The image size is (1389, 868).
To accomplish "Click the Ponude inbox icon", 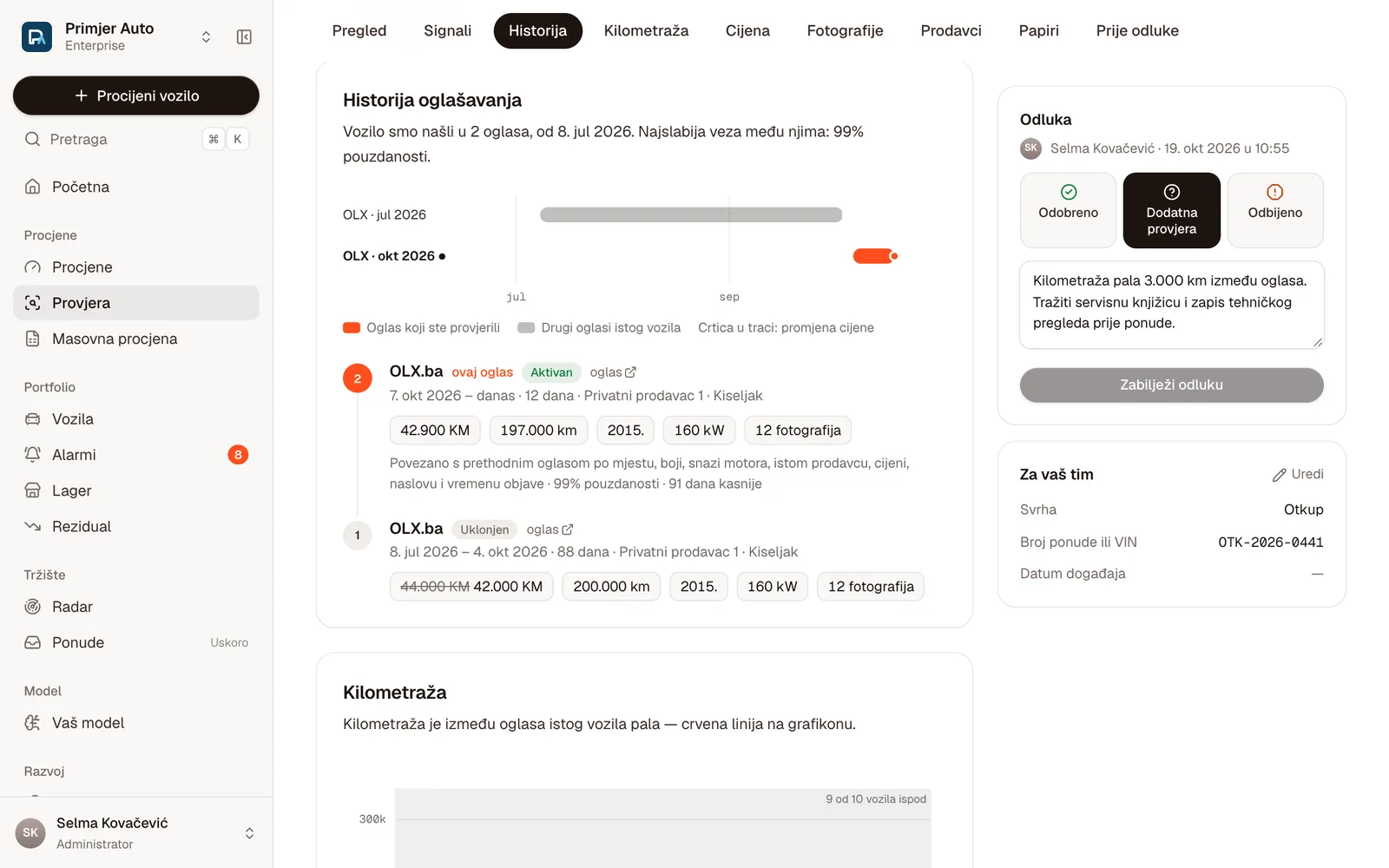I will (x=33, y=642).
